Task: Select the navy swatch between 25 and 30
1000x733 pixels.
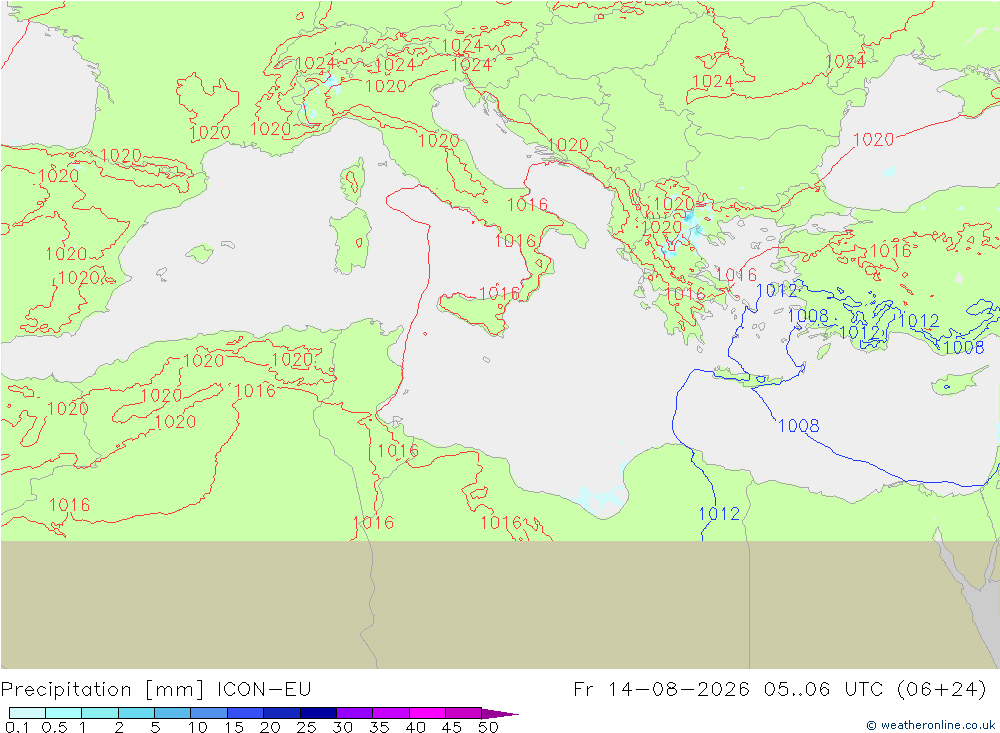Action: coord(318,713)
